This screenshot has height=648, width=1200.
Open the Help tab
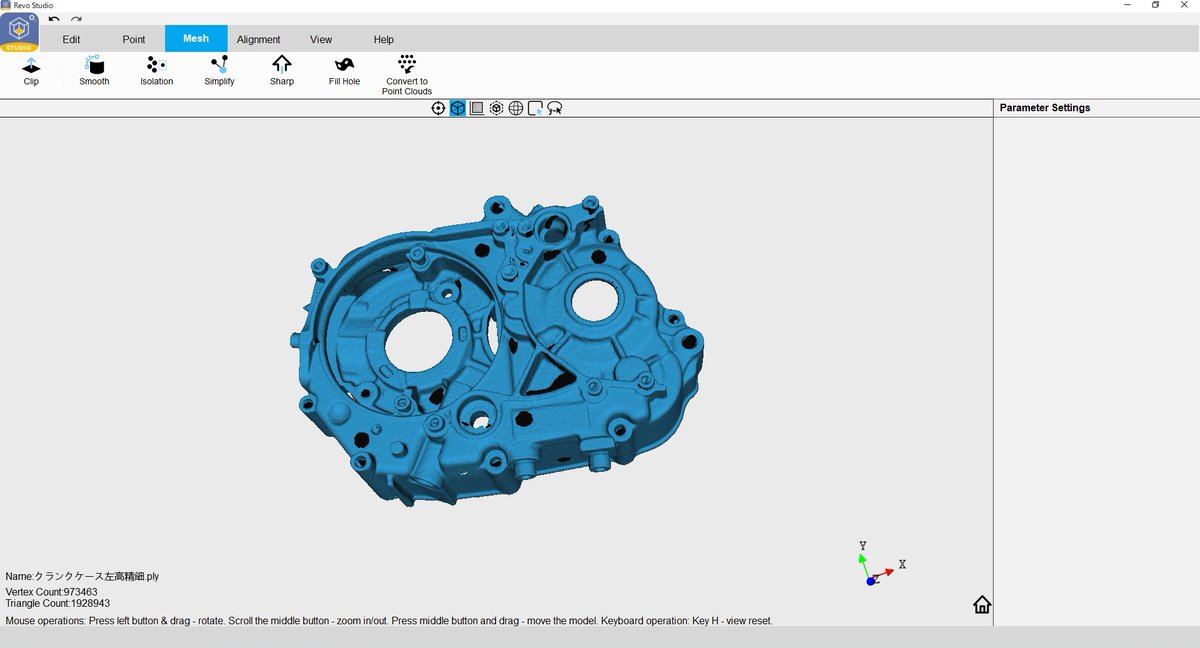coord(384,39)
